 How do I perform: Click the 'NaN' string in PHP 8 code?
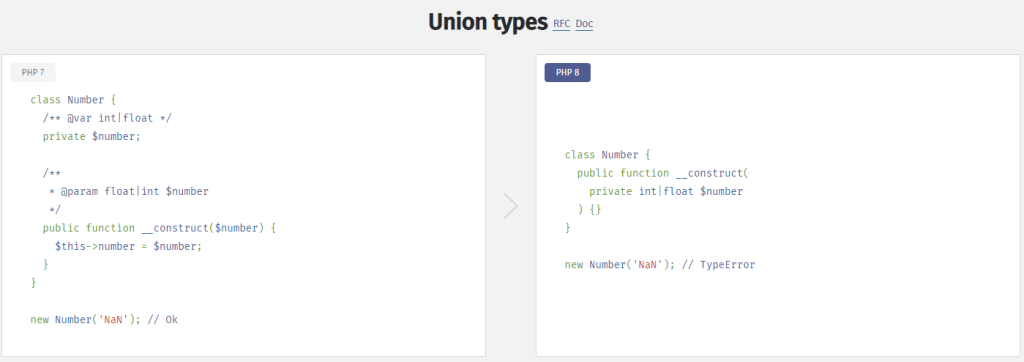point(648,265)
